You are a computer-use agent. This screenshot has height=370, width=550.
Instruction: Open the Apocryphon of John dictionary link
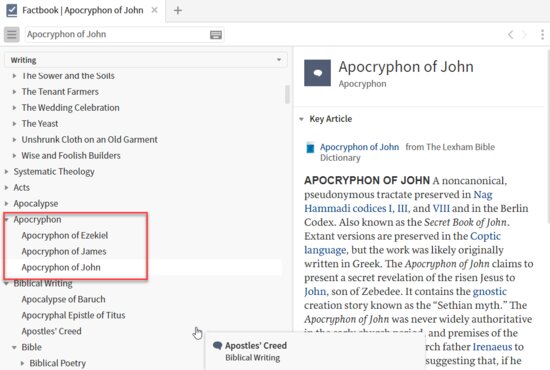coord(359,147)
